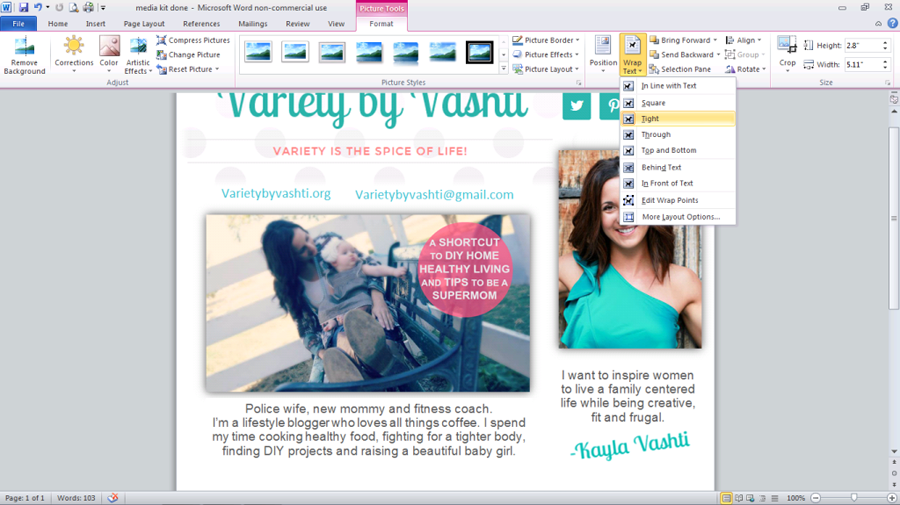
Task: Expand the Picture Styles gallery
Action: pyautogui.click(x=503, y=69)
